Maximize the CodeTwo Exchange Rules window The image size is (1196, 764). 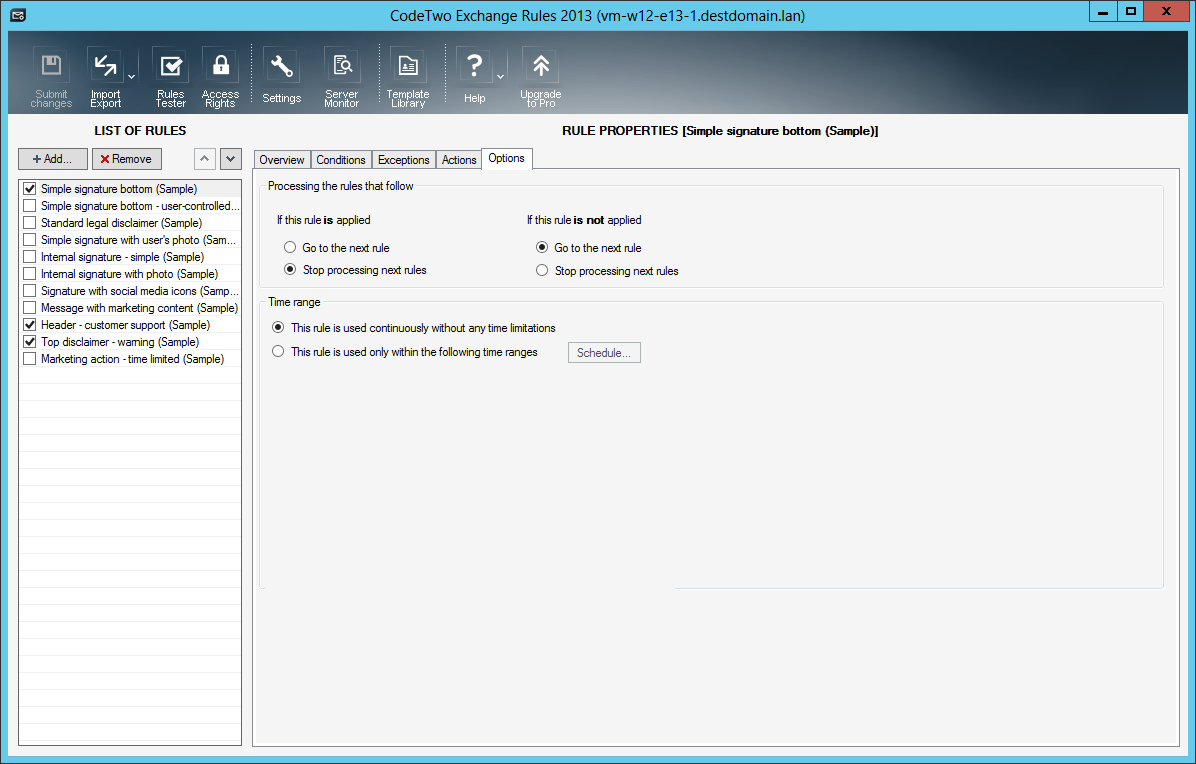[x=1131, y=11]
